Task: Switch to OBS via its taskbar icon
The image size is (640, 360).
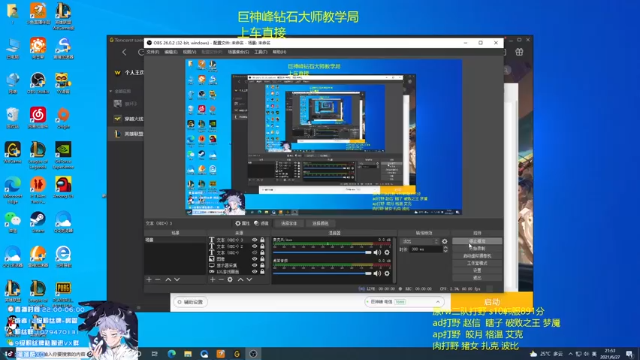Action: pos(253,353)
